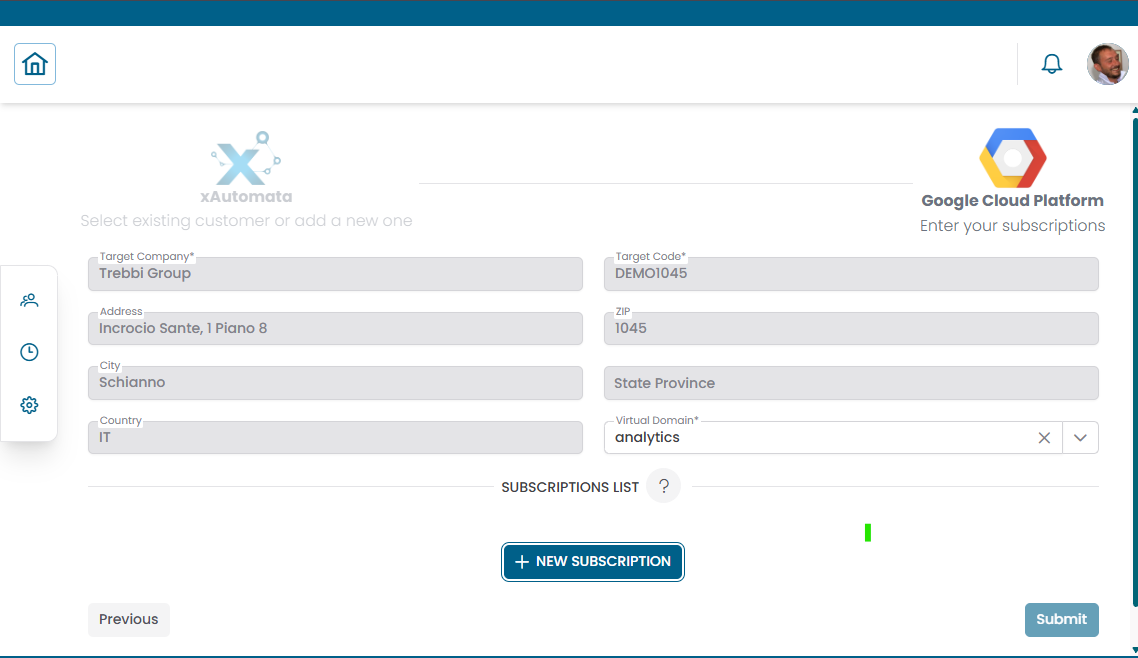Open the customers icon in the left sidebar
The image size is (1138, 658).
[x=29, y=300]
